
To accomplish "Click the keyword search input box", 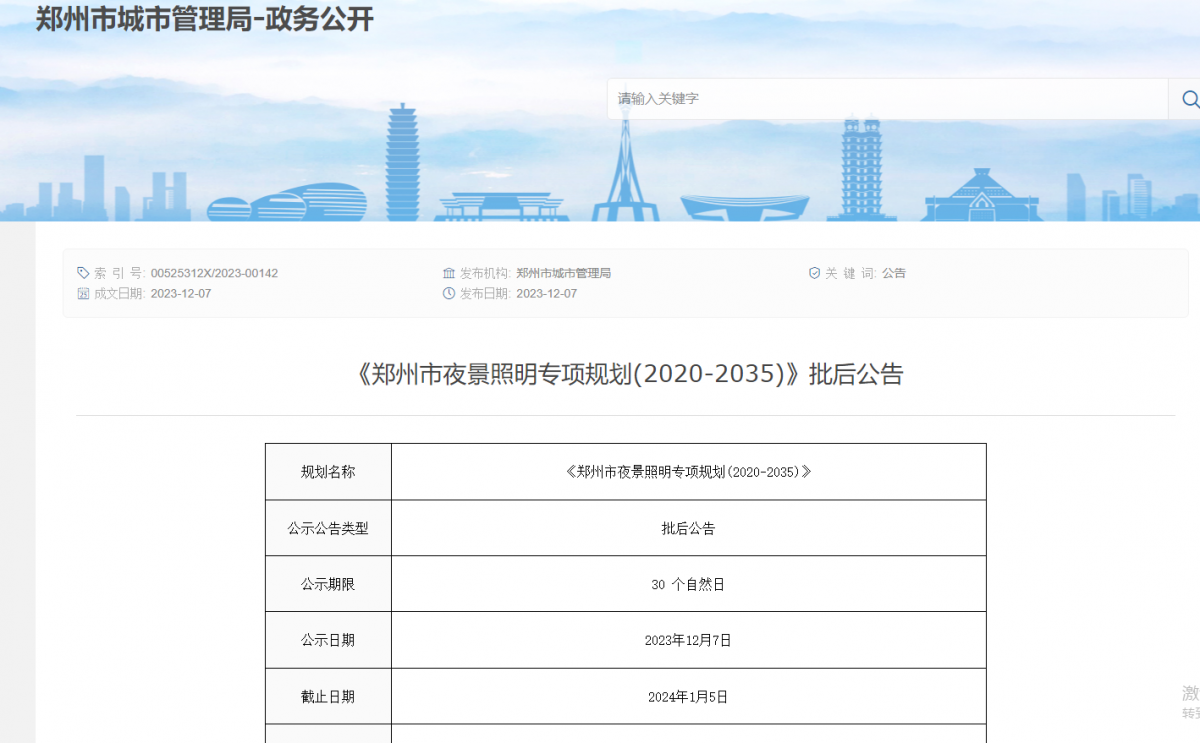I will pos(886,99).
